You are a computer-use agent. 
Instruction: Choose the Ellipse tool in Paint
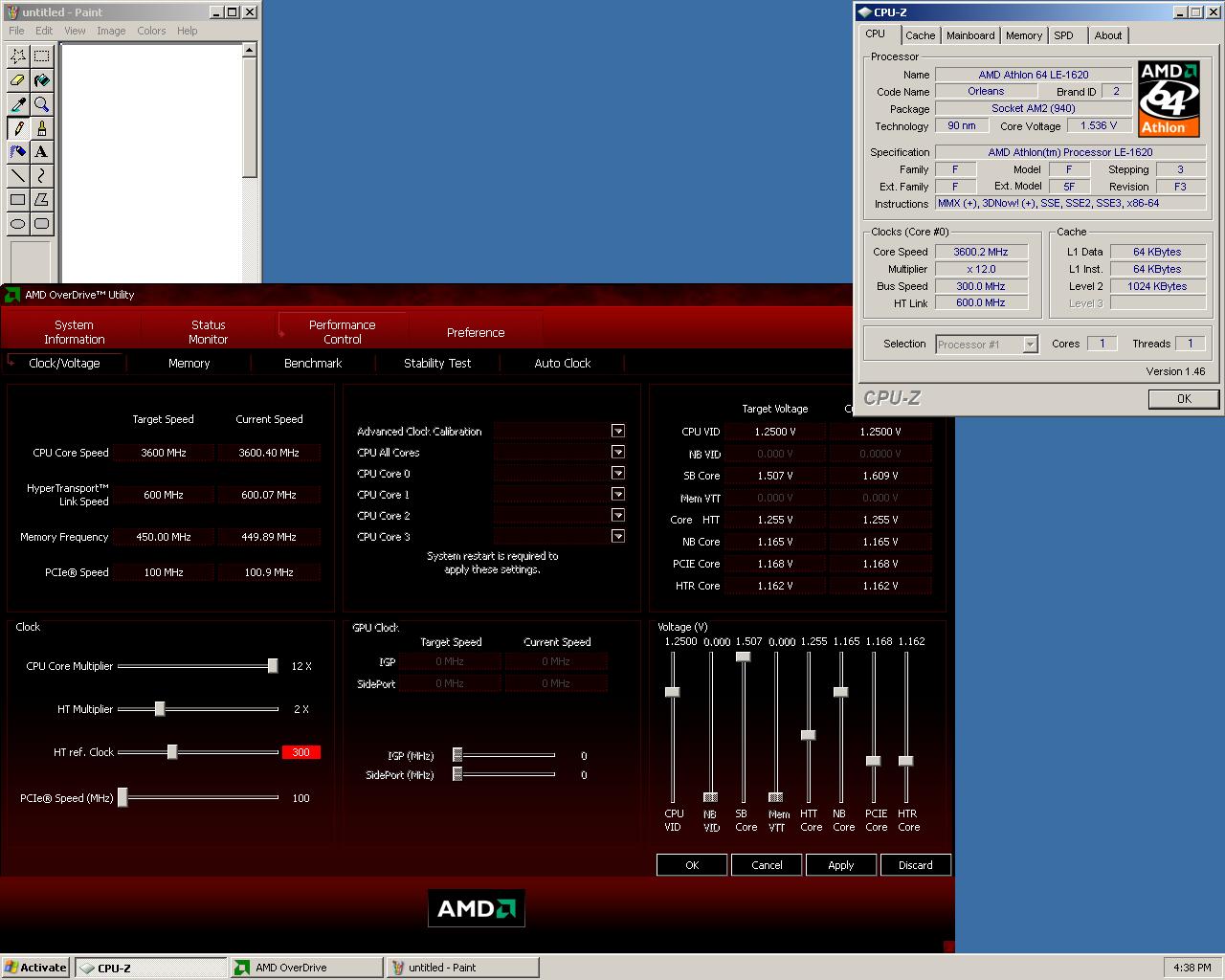click(x=18, y=224)
